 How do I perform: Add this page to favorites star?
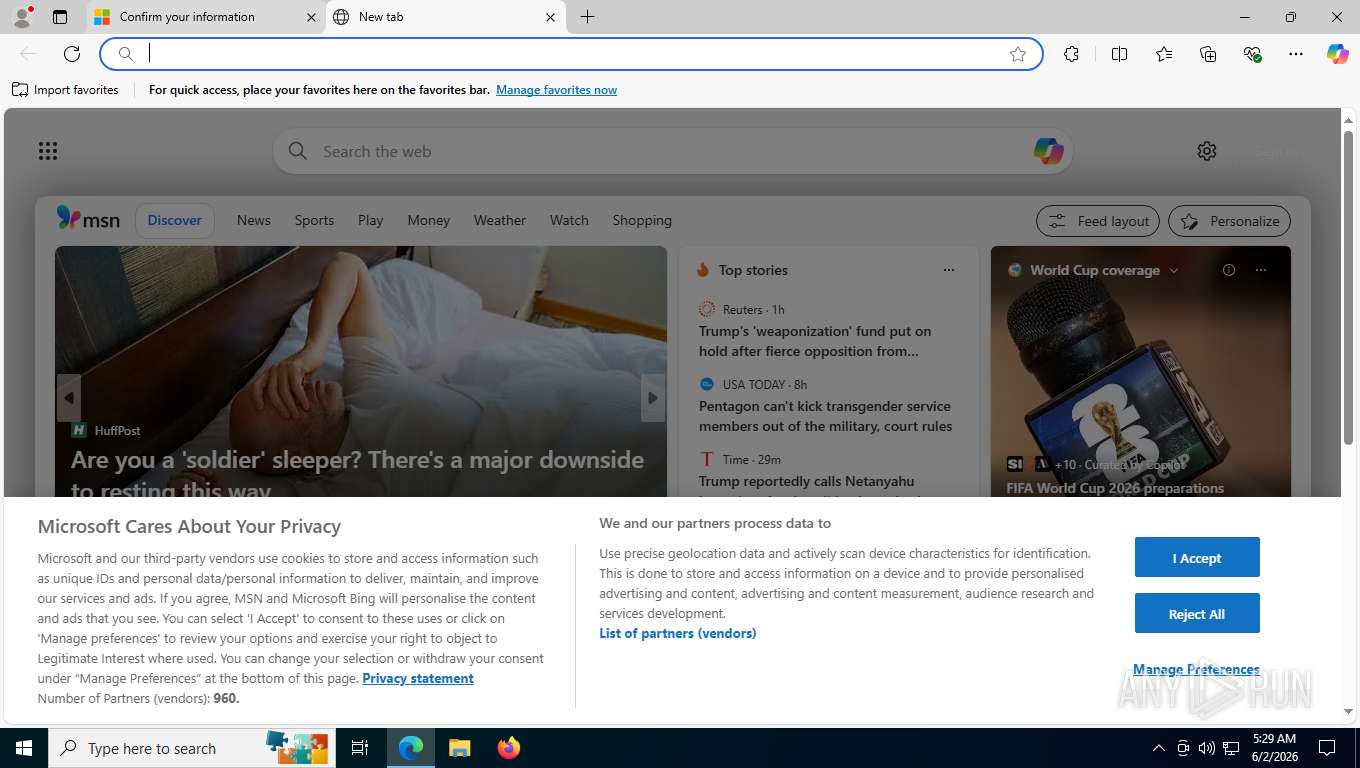1018,54
